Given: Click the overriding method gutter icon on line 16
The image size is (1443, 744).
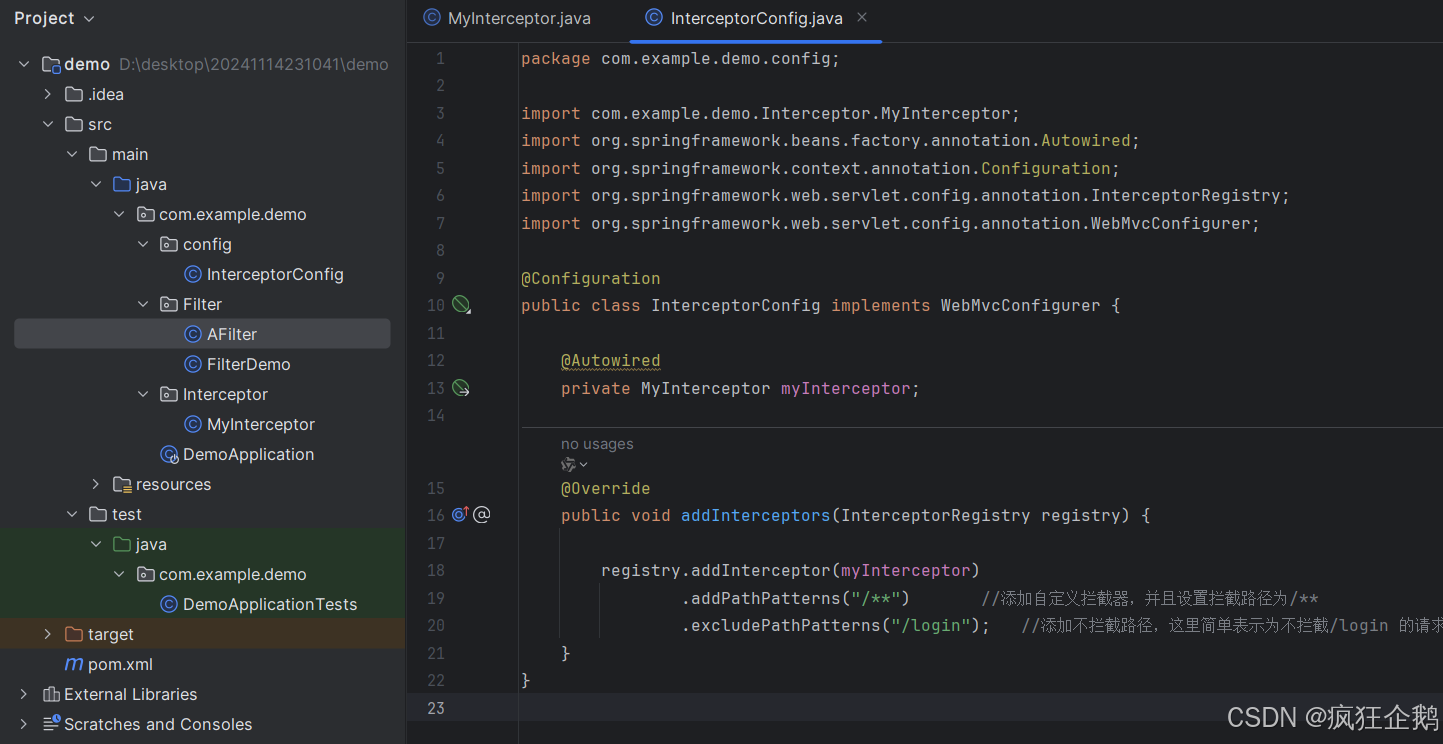Looking at the screenshot, I should pyautogui.click(x=458, y=514).
